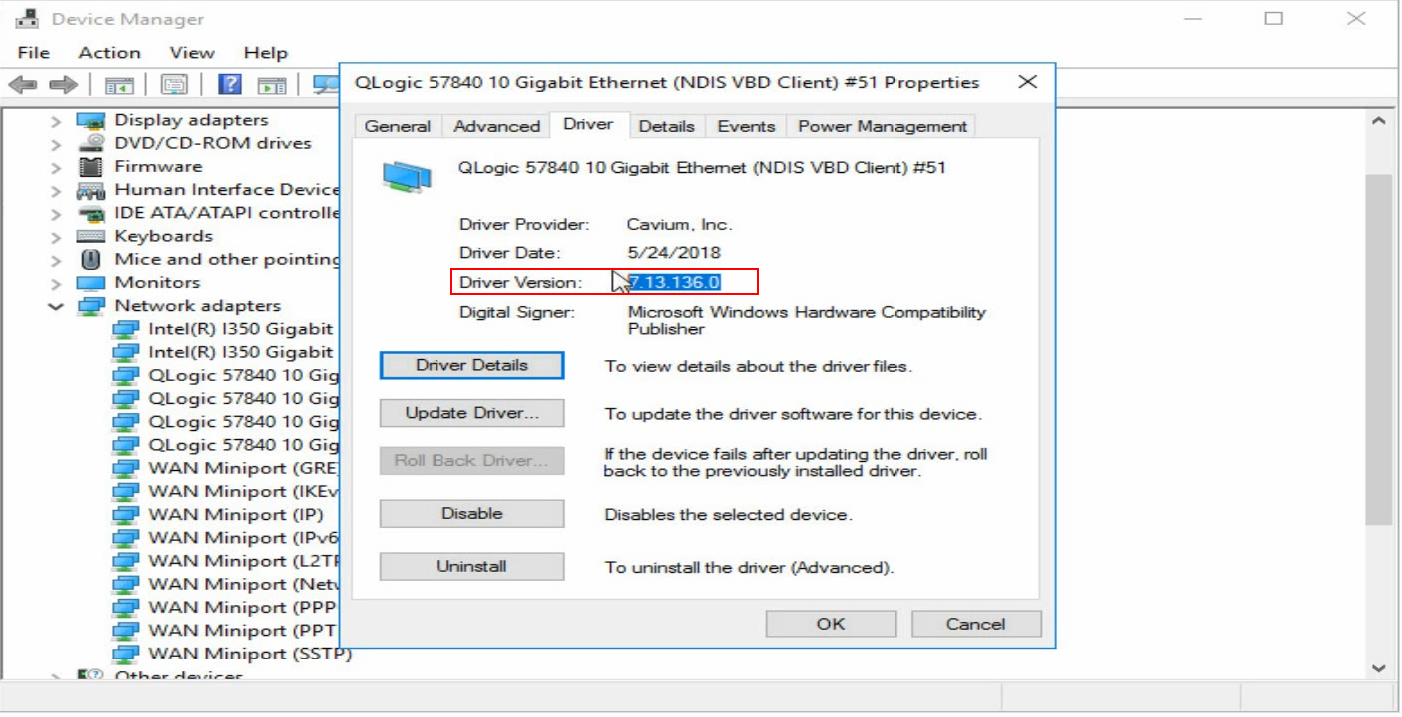Switch to the Power Management tab
Viewport: 1402px width, 717px height.
(x=882, y=126)
